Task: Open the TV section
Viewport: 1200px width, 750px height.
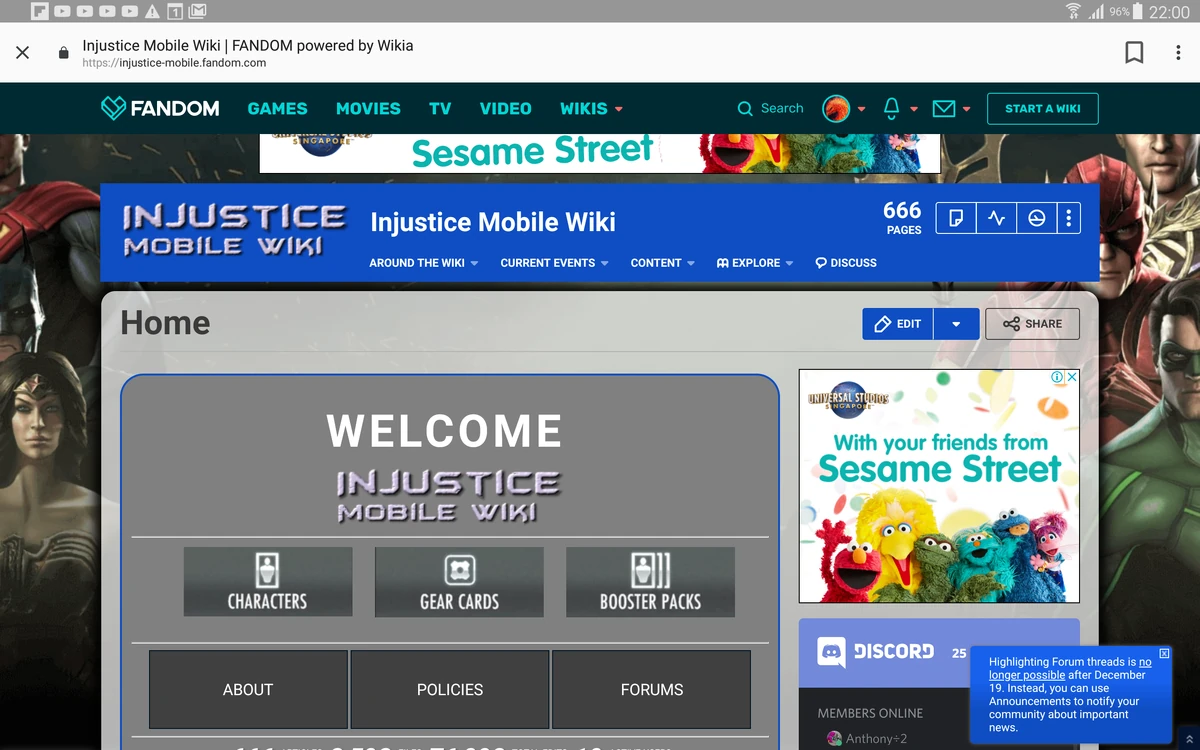Action: [440, 108]
